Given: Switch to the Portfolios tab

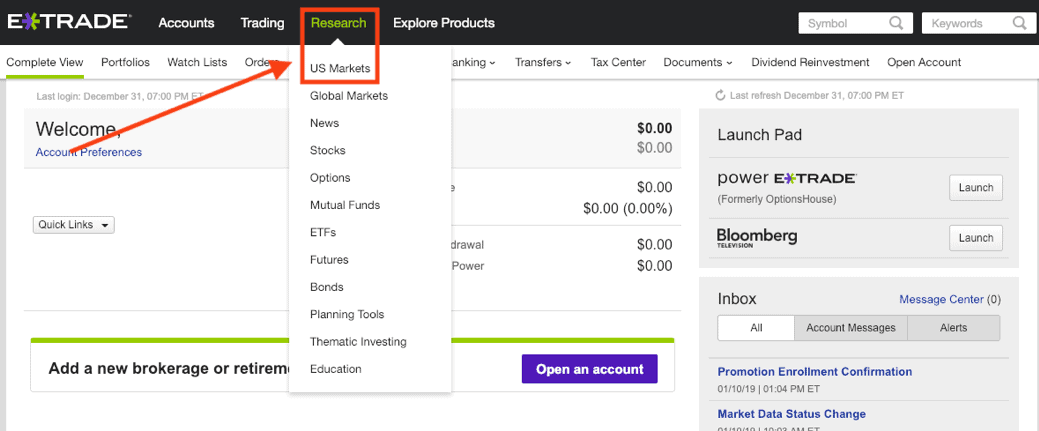Looking at the screenshot, I should (x=125, y=62).
